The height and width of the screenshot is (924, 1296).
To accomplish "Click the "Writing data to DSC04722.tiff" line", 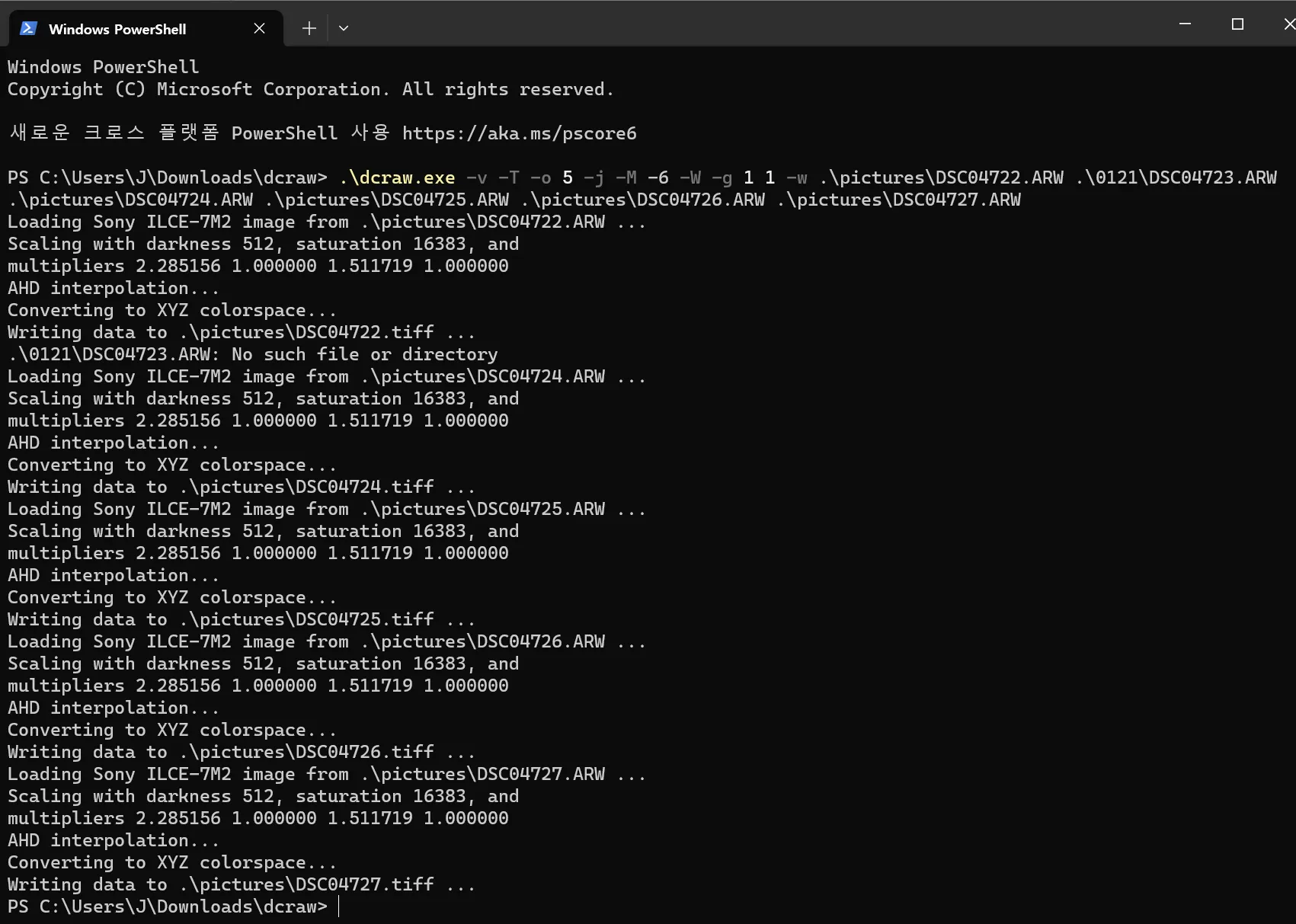I will coord(241,332).
